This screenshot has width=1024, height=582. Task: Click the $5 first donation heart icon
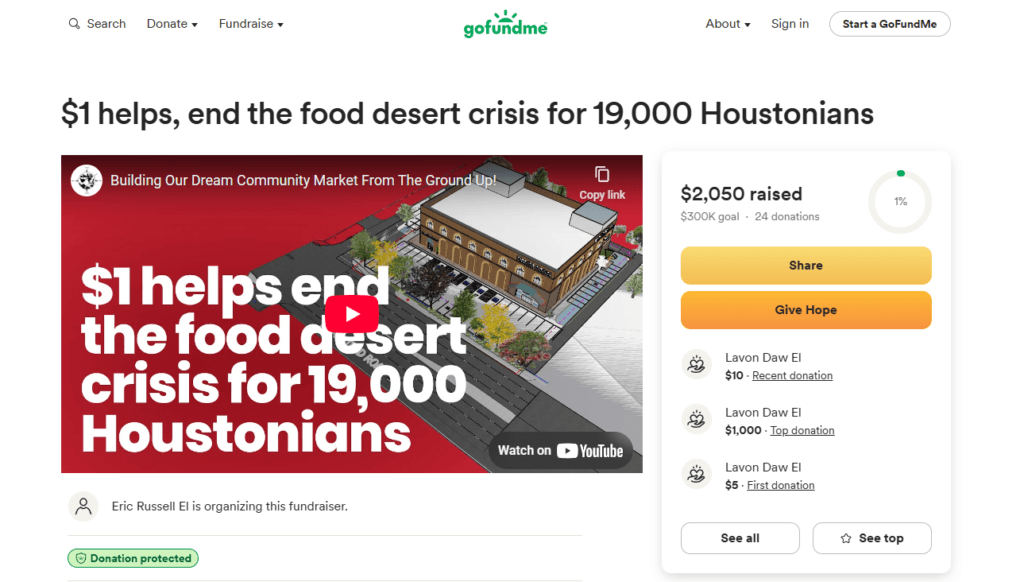(697, 474)
